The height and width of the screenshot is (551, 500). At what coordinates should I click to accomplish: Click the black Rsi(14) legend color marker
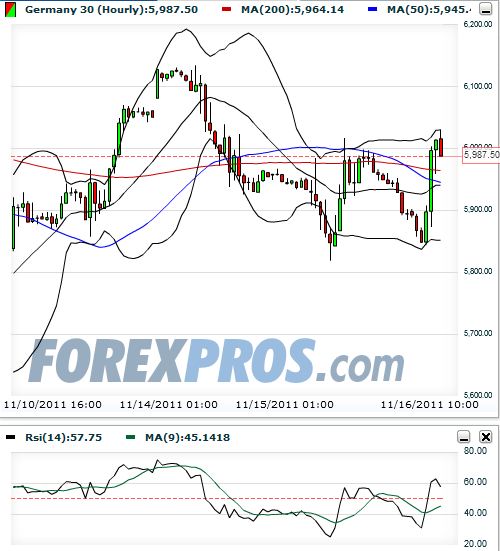11,437
